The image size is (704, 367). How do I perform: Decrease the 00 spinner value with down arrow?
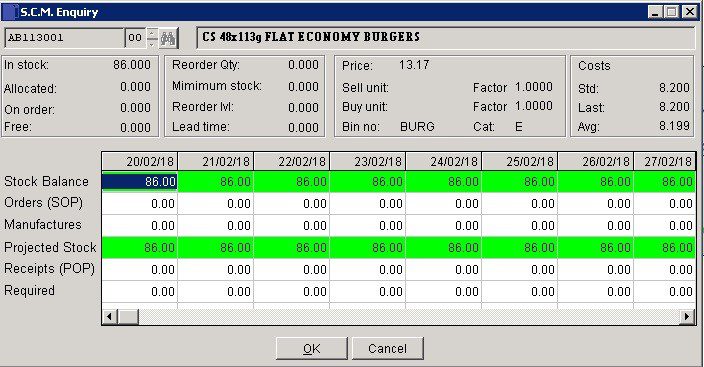coord(152,43)
